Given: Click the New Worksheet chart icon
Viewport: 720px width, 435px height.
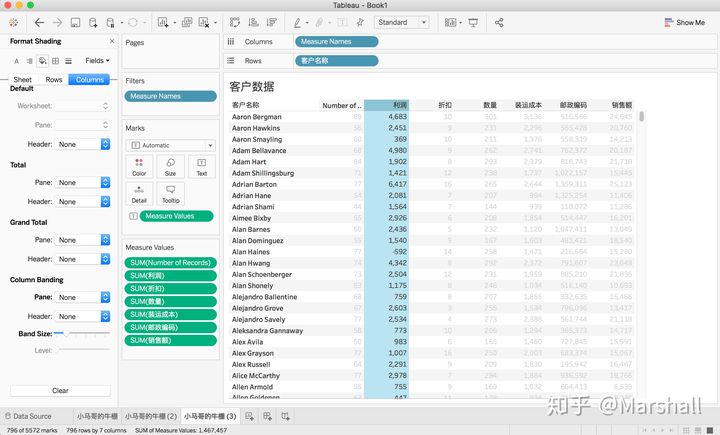Looking at the screenshot, I should 163,23.
